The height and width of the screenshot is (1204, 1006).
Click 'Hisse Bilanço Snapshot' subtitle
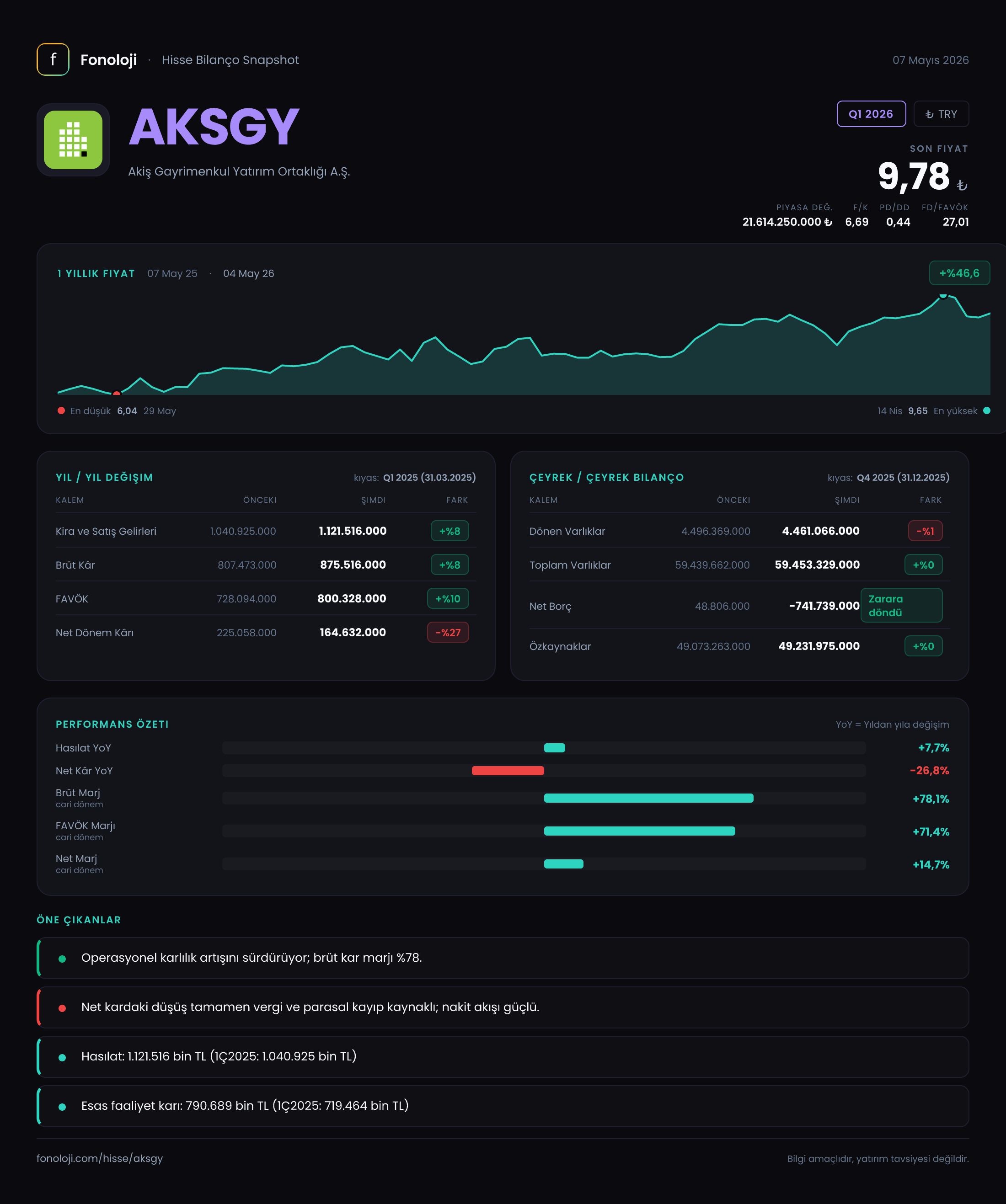click(x=230, y=60)
